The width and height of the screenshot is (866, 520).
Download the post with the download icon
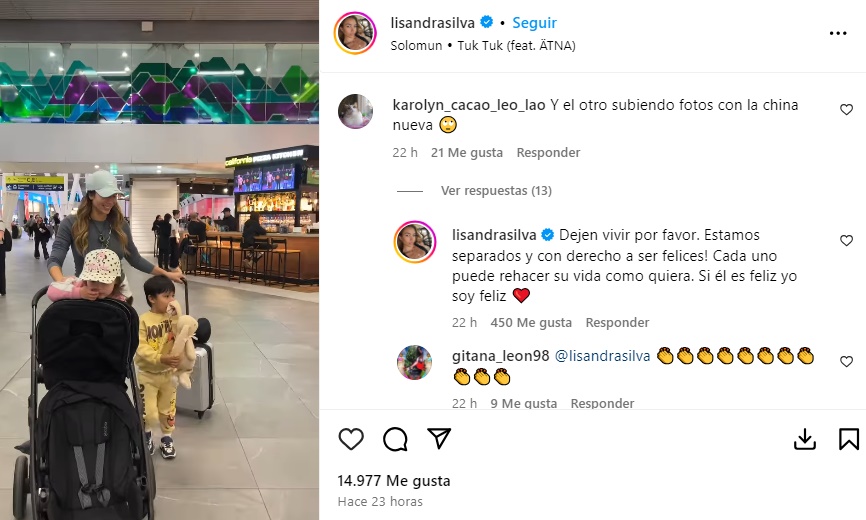point(805,439)
